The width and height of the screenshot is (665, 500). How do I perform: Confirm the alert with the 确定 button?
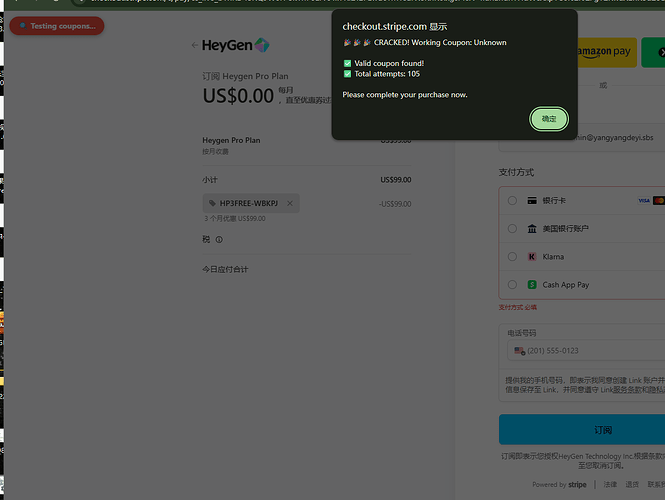[x=548, y=119]
